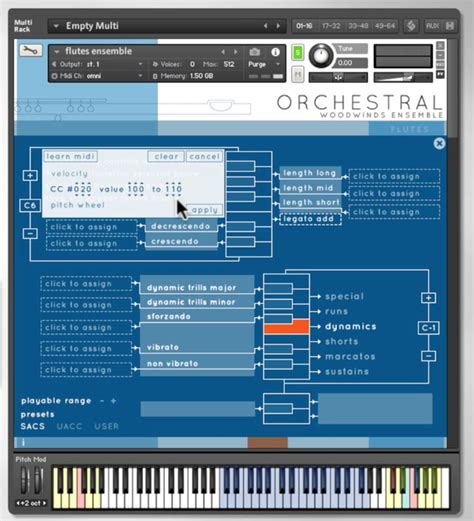Select the dynamics articulation group
Image resolution: width=474 pixels, height=521 pixels.
point(351,326)
